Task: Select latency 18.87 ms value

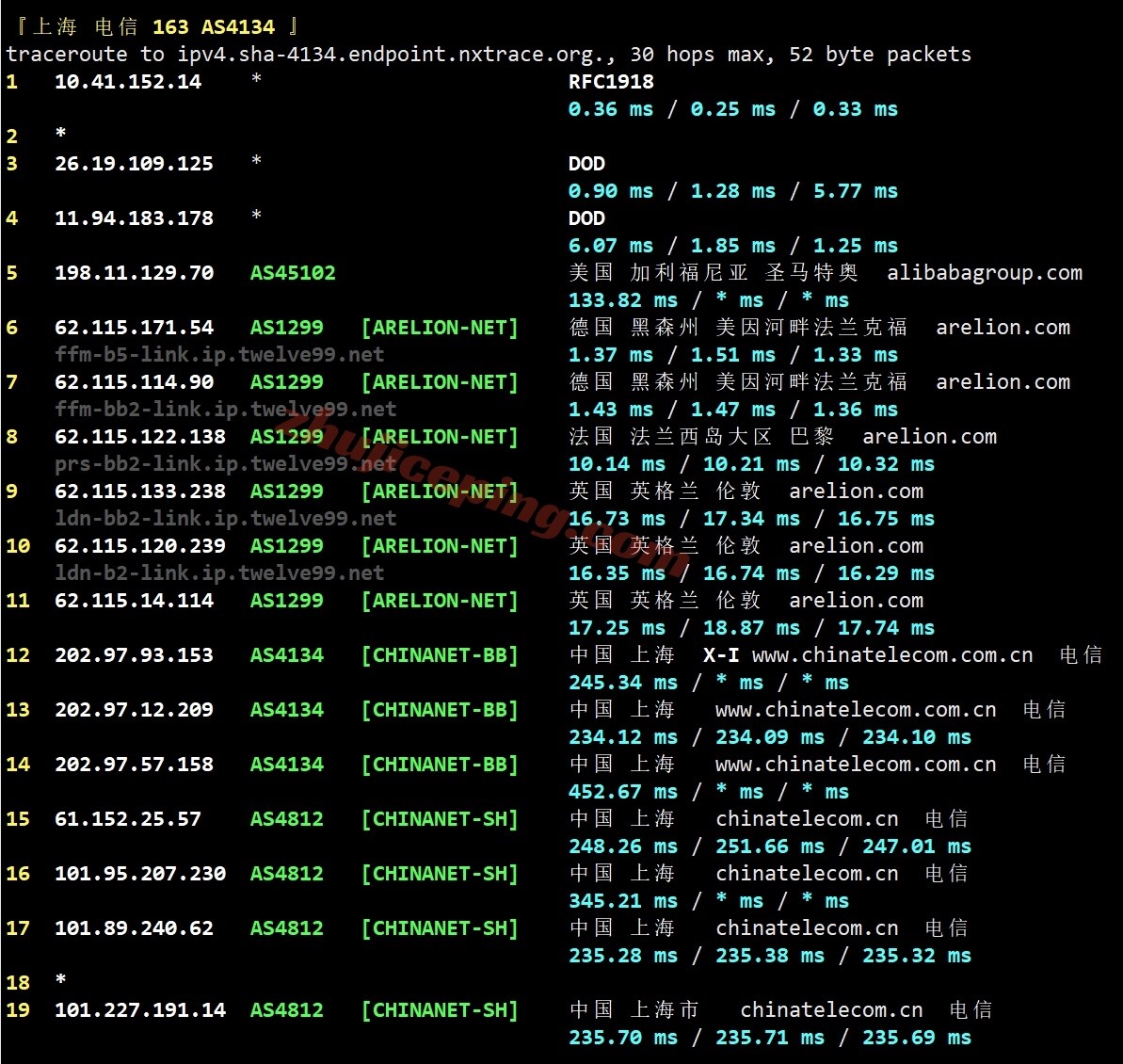Action: coord(751,628)
